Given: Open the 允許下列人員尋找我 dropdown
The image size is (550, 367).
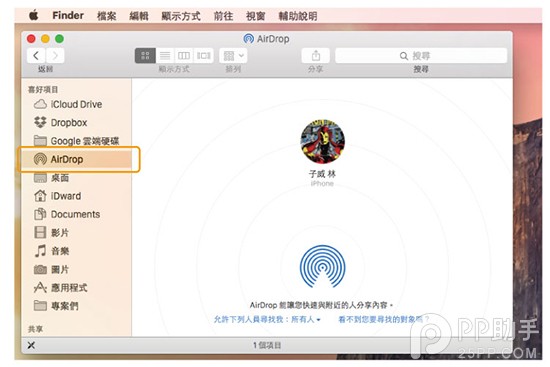Looking at the screenshot, I should point(267,319).
